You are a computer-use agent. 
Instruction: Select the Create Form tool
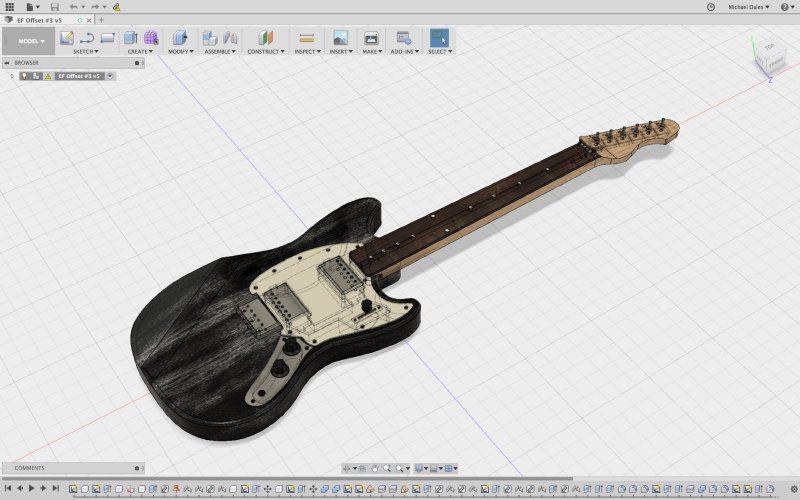151,38
